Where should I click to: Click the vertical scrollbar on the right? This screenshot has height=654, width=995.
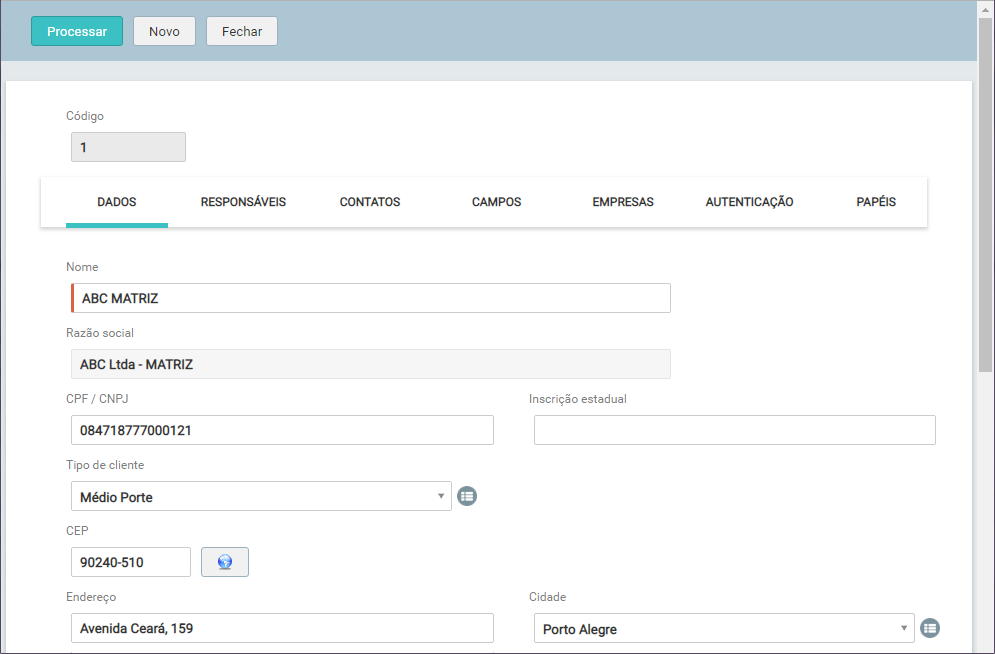(x=985, y=200)
